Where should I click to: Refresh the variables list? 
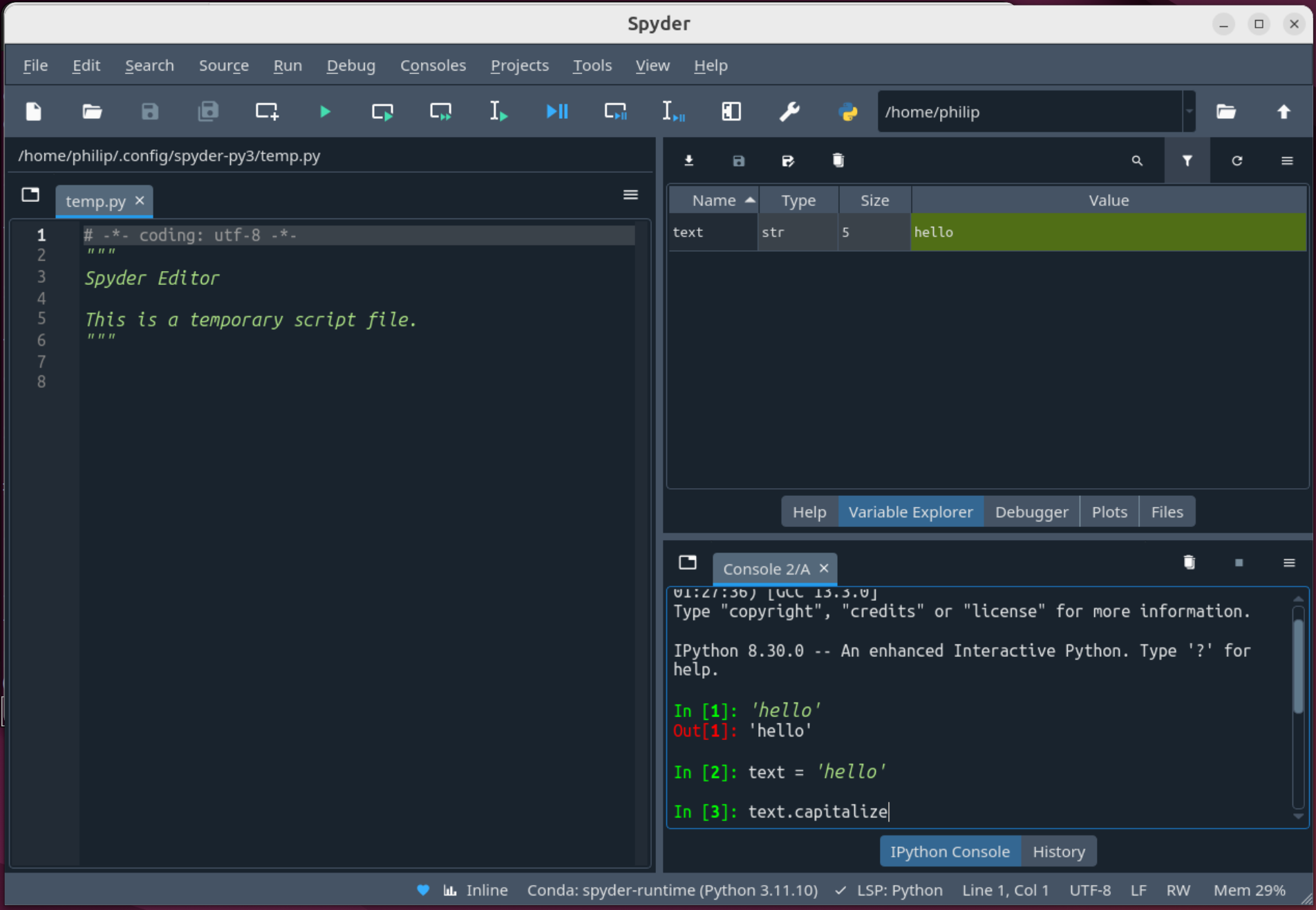point(1237,160)
